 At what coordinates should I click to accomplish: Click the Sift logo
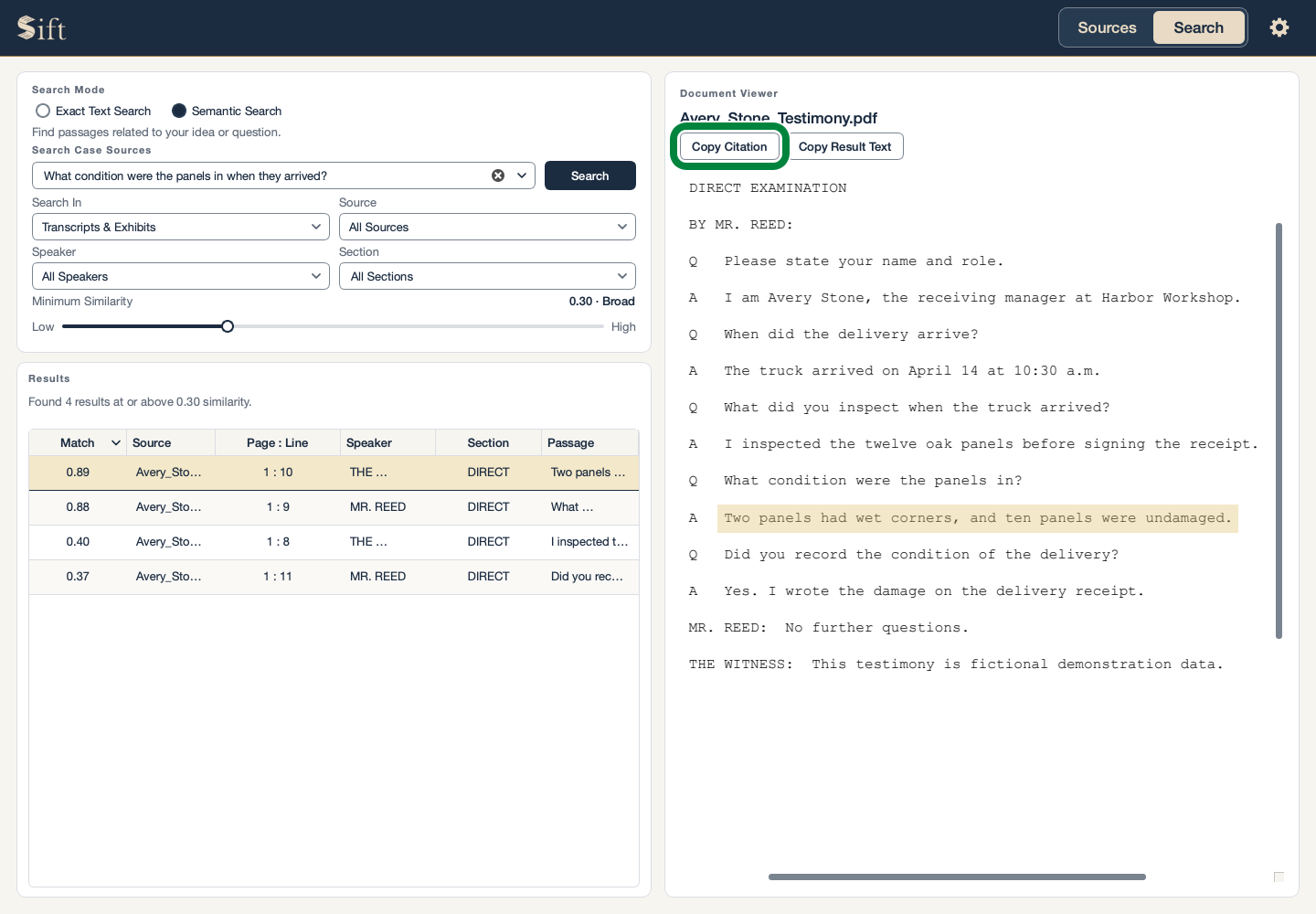[x=42, y=28]
